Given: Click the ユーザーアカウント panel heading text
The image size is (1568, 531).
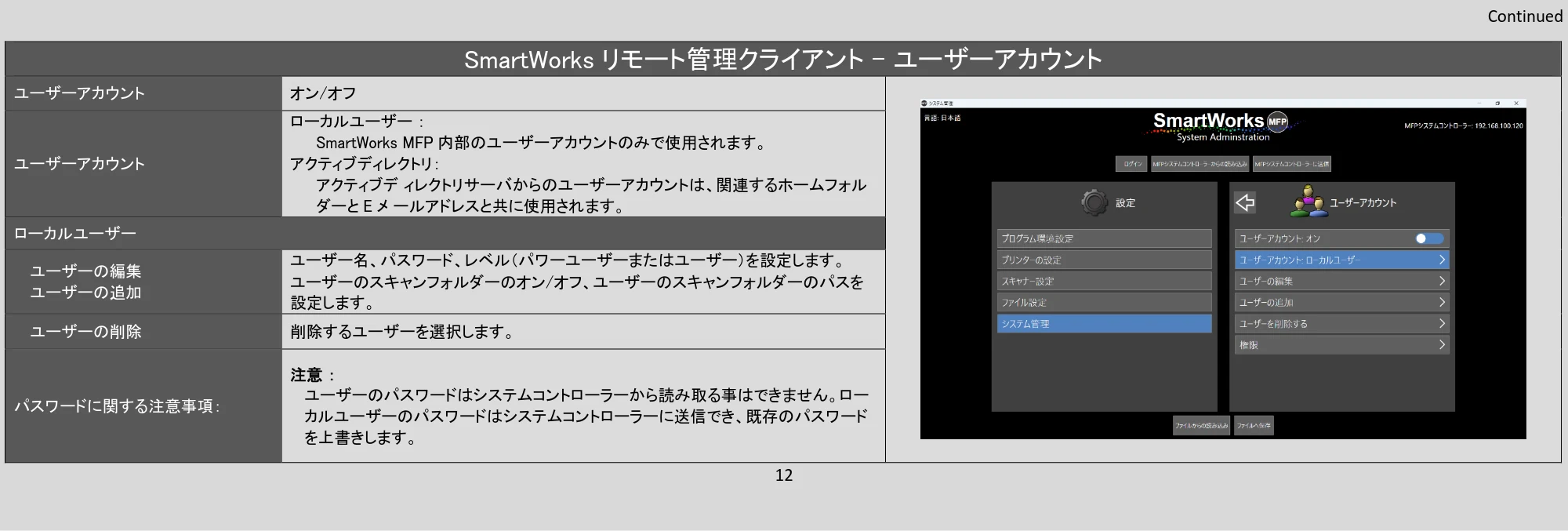Looking at the screenshot, I should point(1363,203).
